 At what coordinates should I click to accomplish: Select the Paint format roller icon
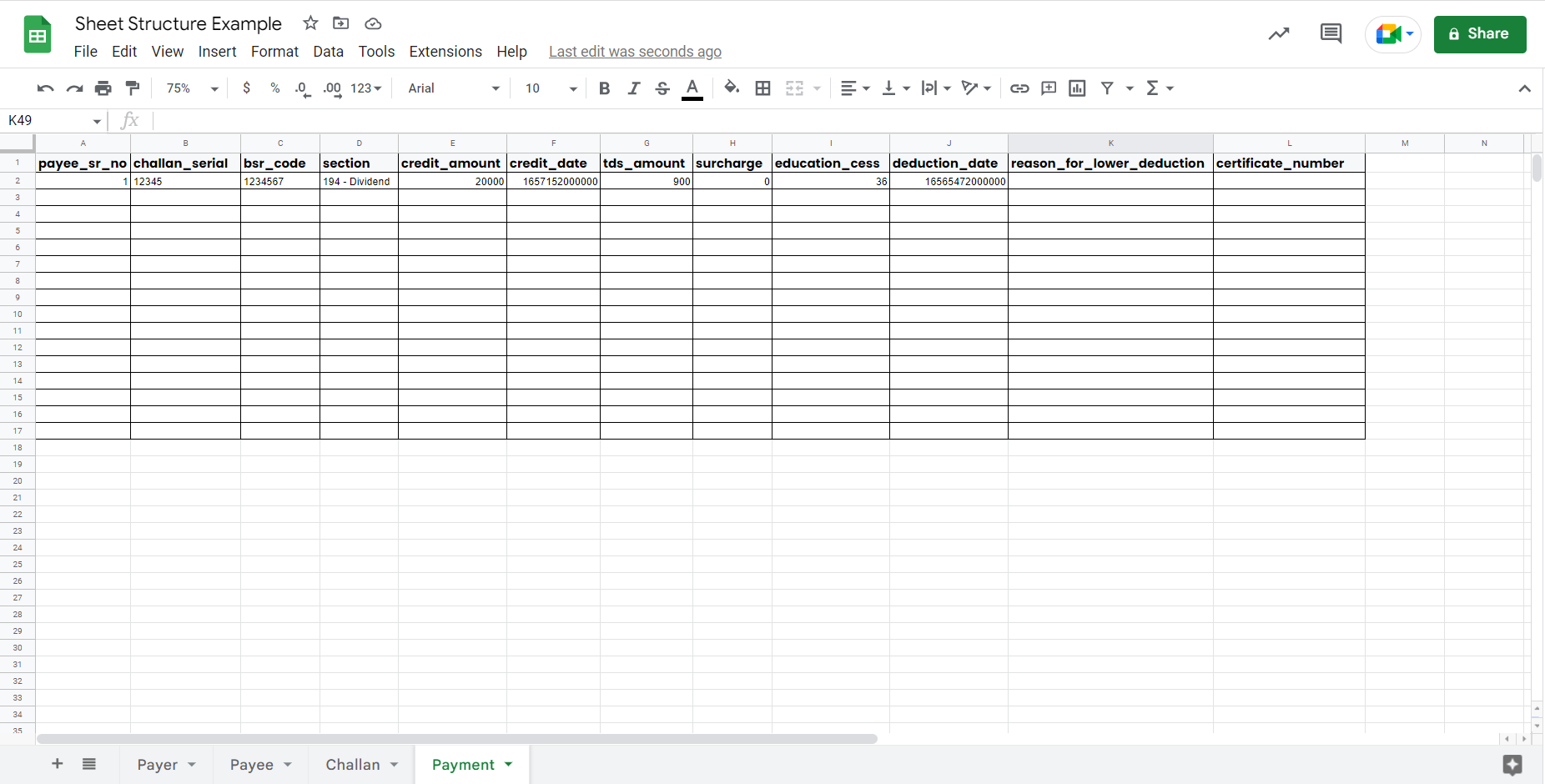coord(133,88)
